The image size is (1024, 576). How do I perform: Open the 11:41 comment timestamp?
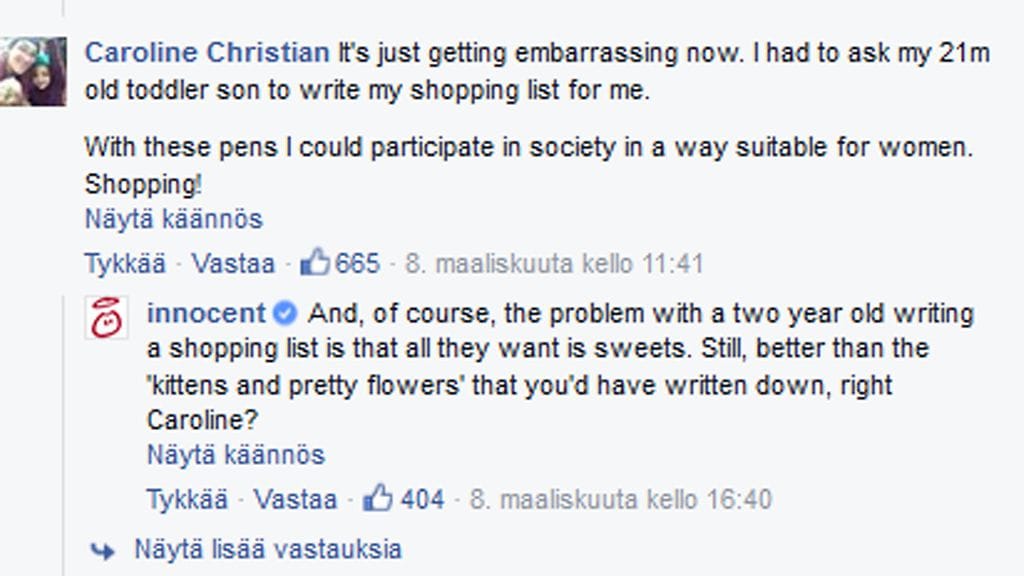(554, 264)
